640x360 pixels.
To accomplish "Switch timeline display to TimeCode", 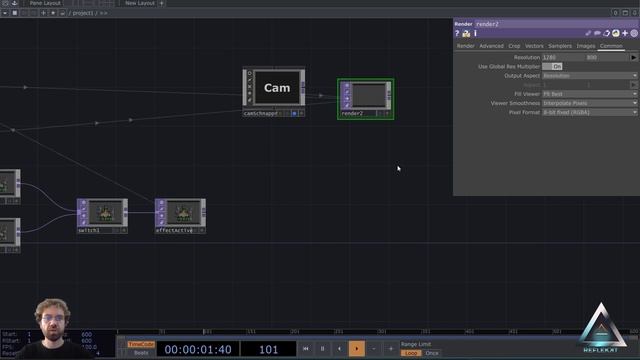I will click(x=141, y=344).
